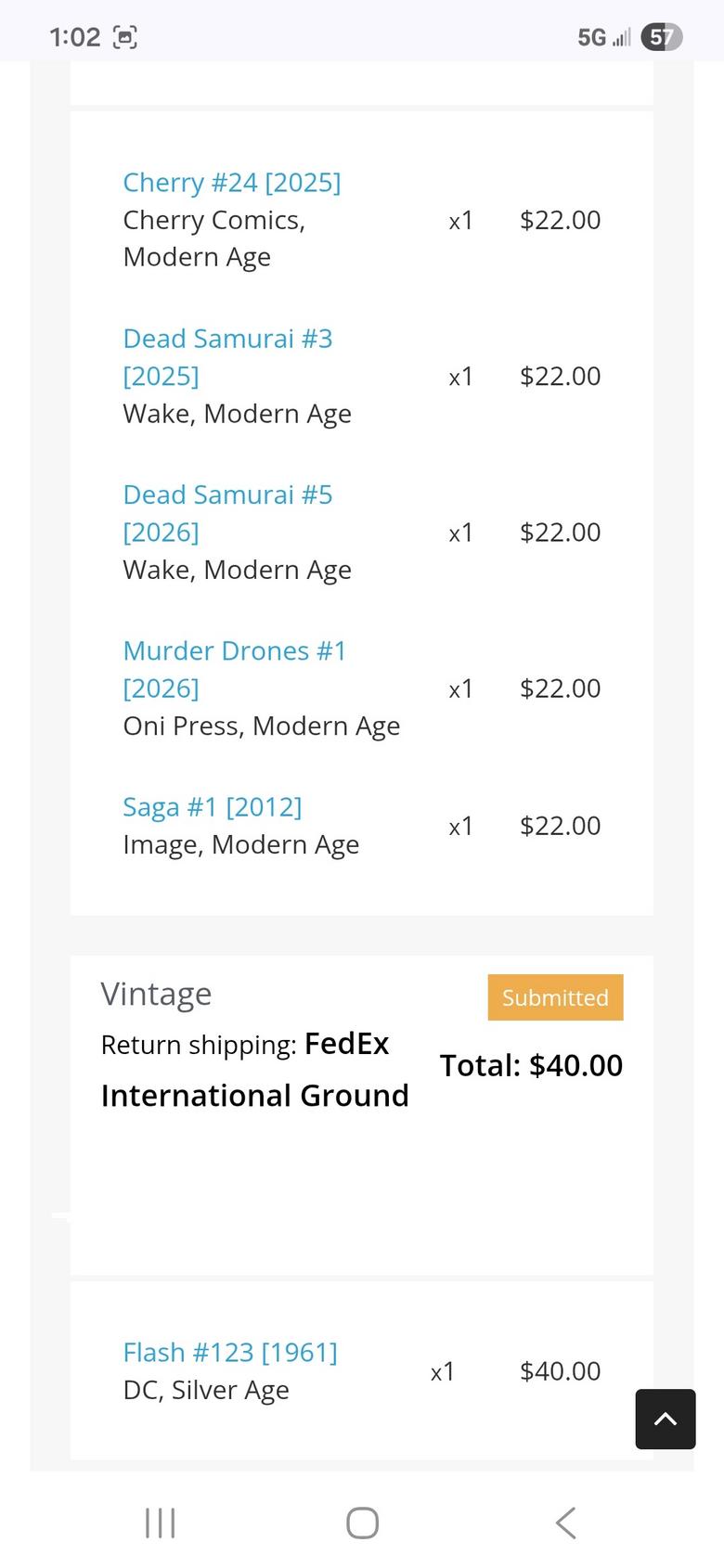Open the Saga #1 [2012] link
Screen dimensions: 724x1568
click(212, 807)
